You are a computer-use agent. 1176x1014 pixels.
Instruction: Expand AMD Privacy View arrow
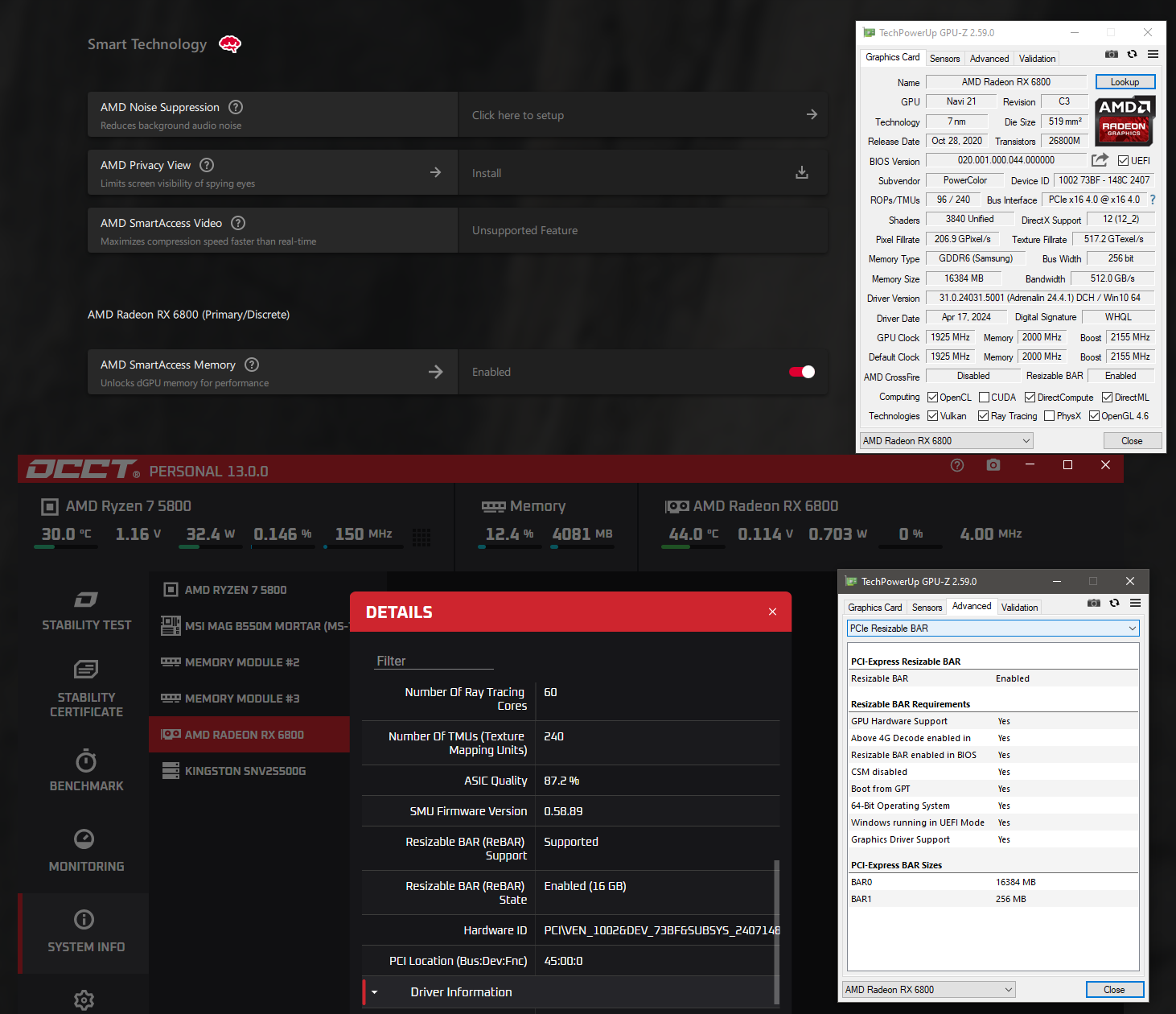(x=435, y=172)
